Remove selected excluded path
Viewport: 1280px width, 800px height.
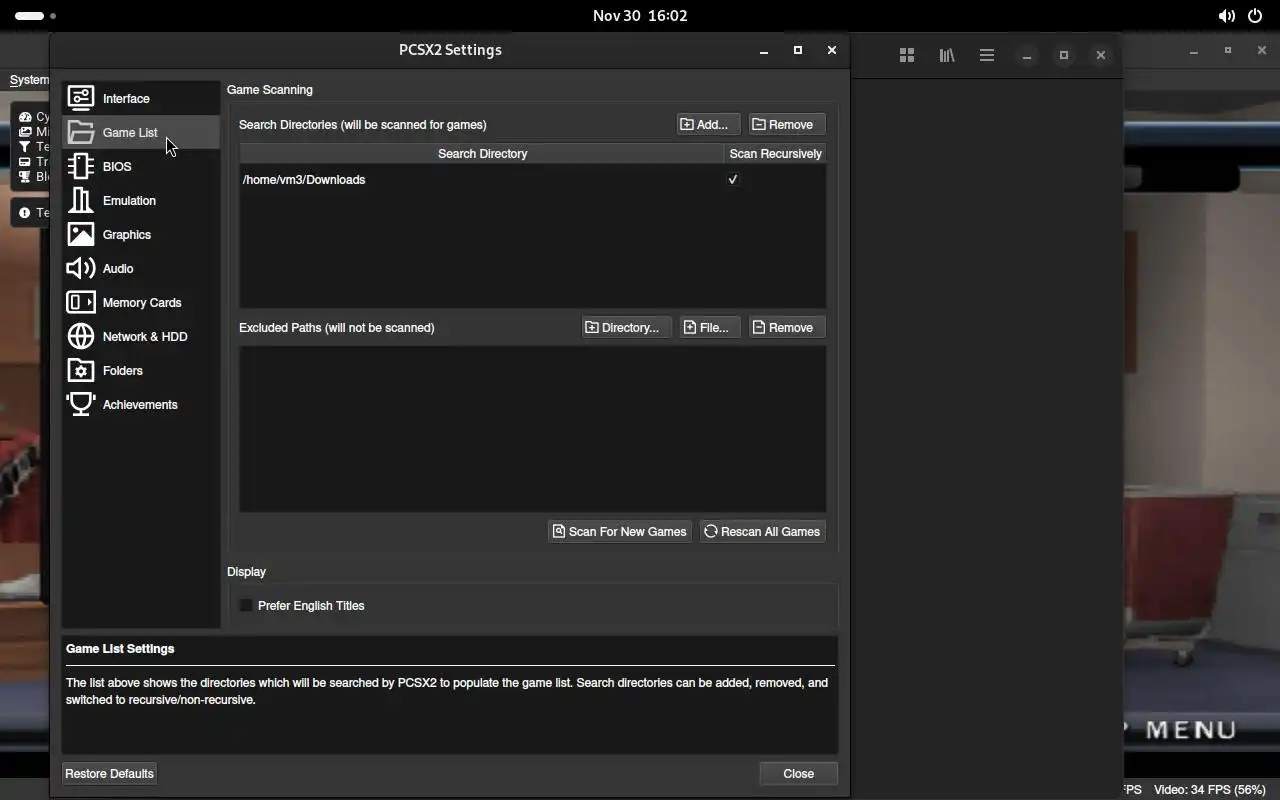click(x=787, y=327)
